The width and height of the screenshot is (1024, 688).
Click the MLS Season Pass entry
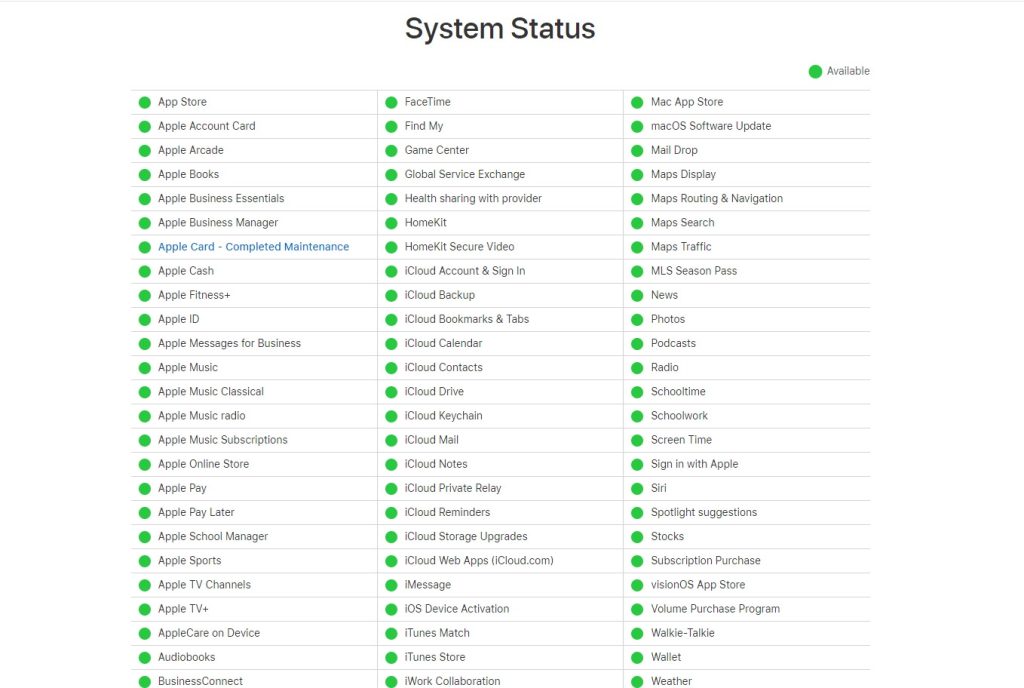(x=694, y=271)
